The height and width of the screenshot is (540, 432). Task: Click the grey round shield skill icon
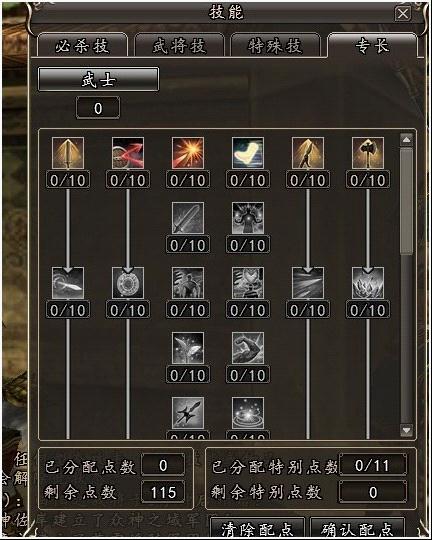(x=128, y=283)
